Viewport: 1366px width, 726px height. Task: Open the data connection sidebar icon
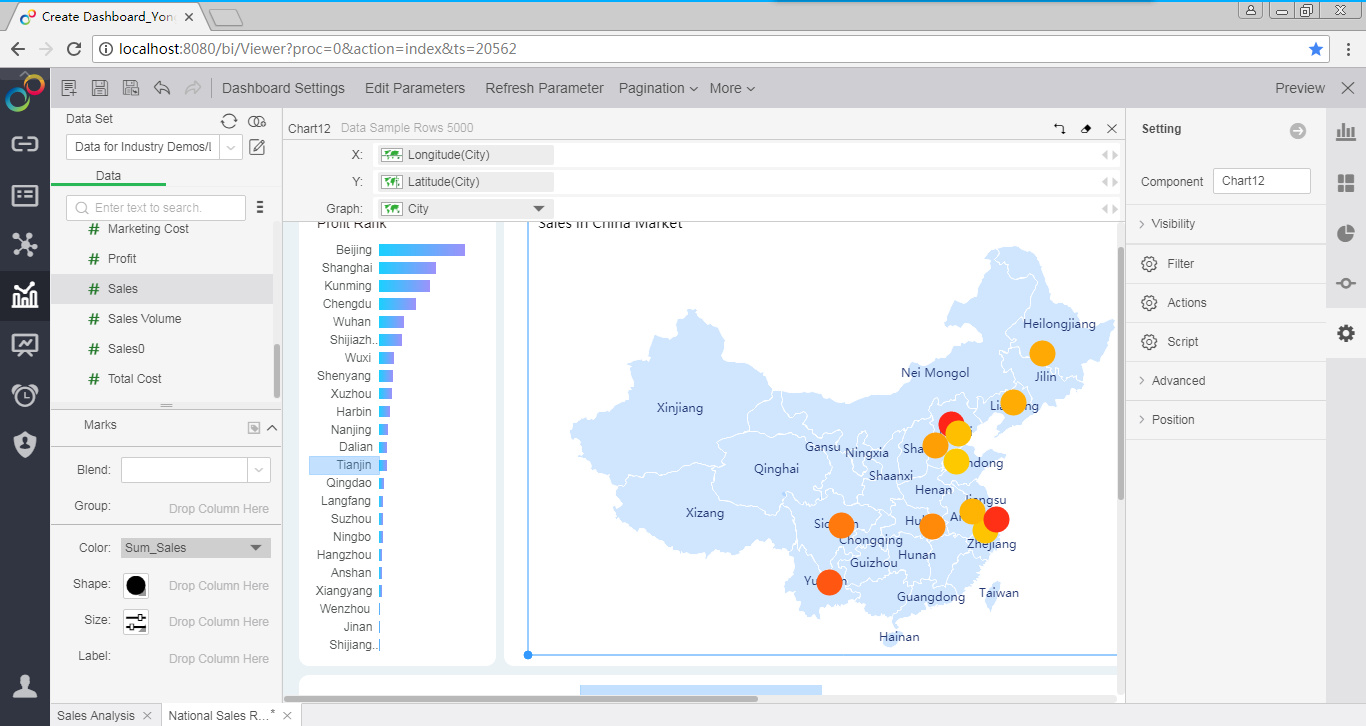(25, 143)
